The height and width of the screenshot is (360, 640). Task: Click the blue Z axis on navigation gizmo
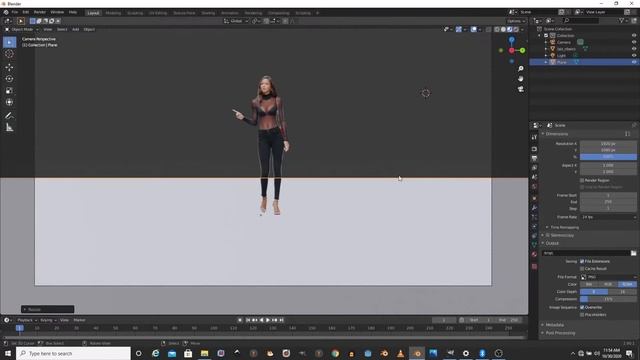click(511, 40)
